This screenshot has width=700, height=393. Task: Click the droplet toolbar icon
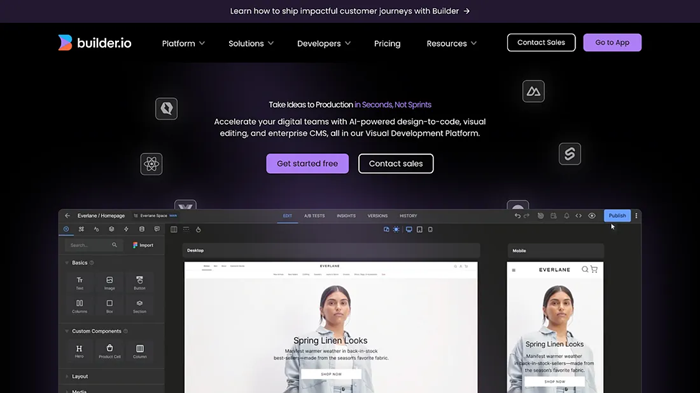[x=198, y=230]
